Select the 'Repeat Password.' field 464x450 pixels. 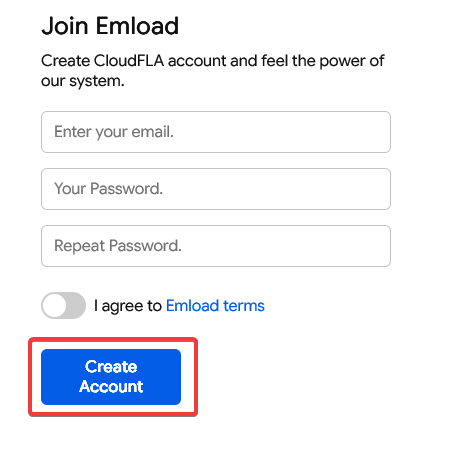click(x=216, y=246)
